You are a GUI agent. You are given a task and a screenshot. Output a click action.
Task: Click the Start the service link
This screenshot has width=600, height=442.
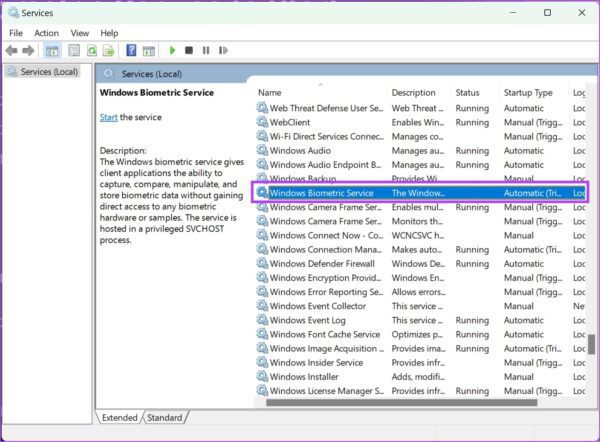click(x=108, y=117)
